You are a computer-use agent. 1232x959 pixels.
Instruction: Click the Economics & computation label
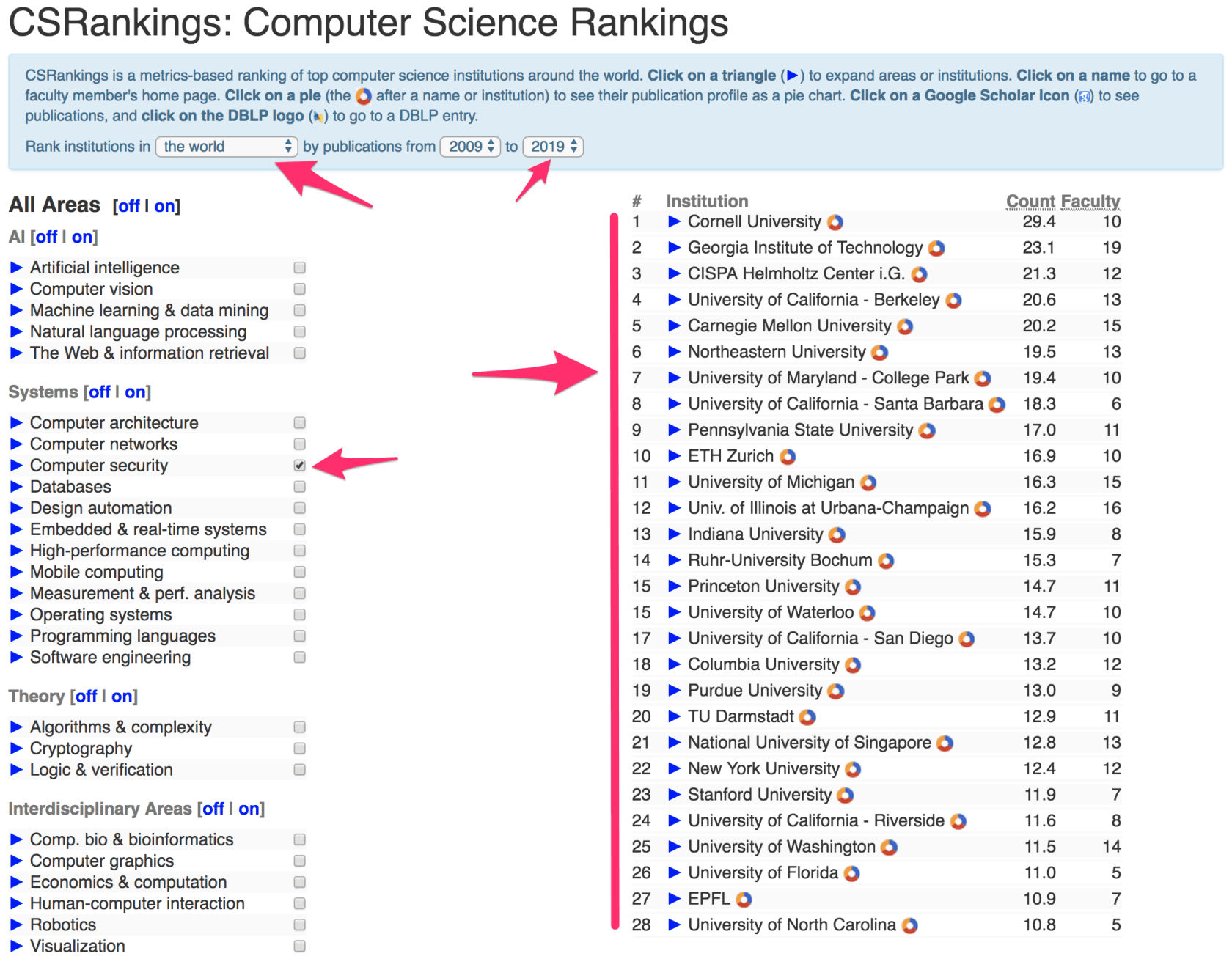click(128, 882)
